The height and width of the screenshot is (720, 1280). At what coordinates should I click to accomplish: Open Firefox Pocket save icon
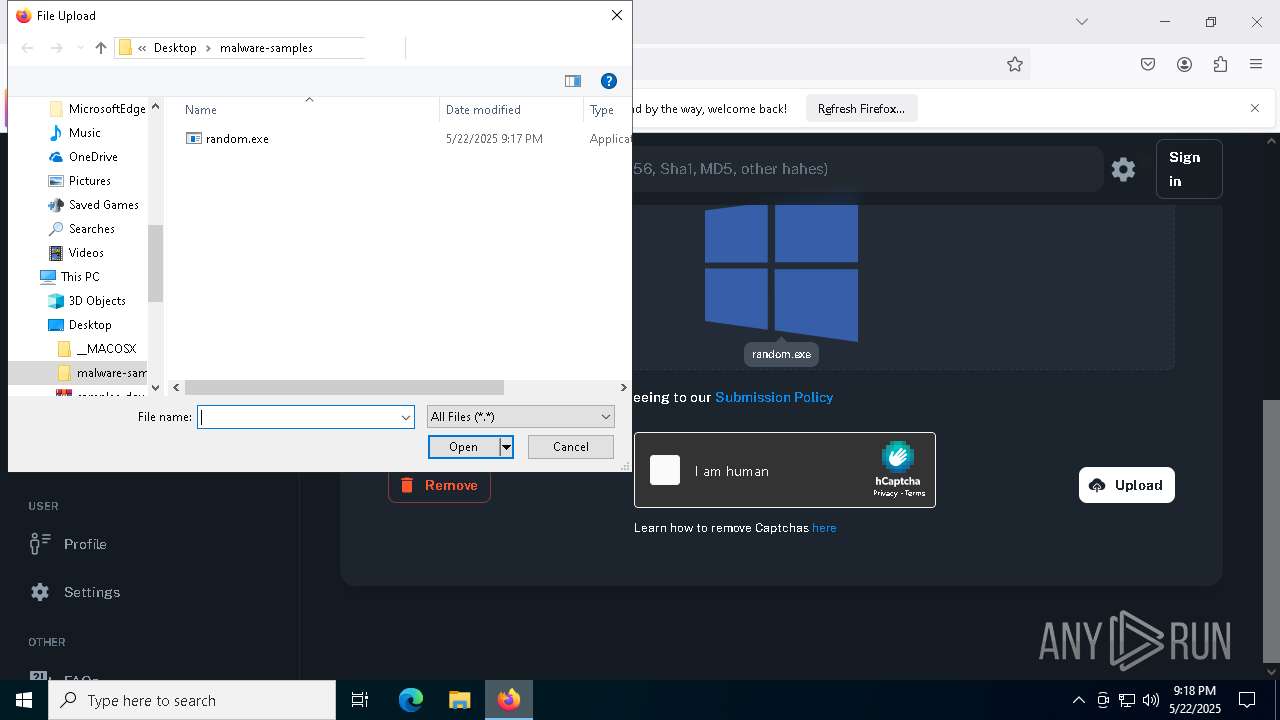tap(1148, 64)
